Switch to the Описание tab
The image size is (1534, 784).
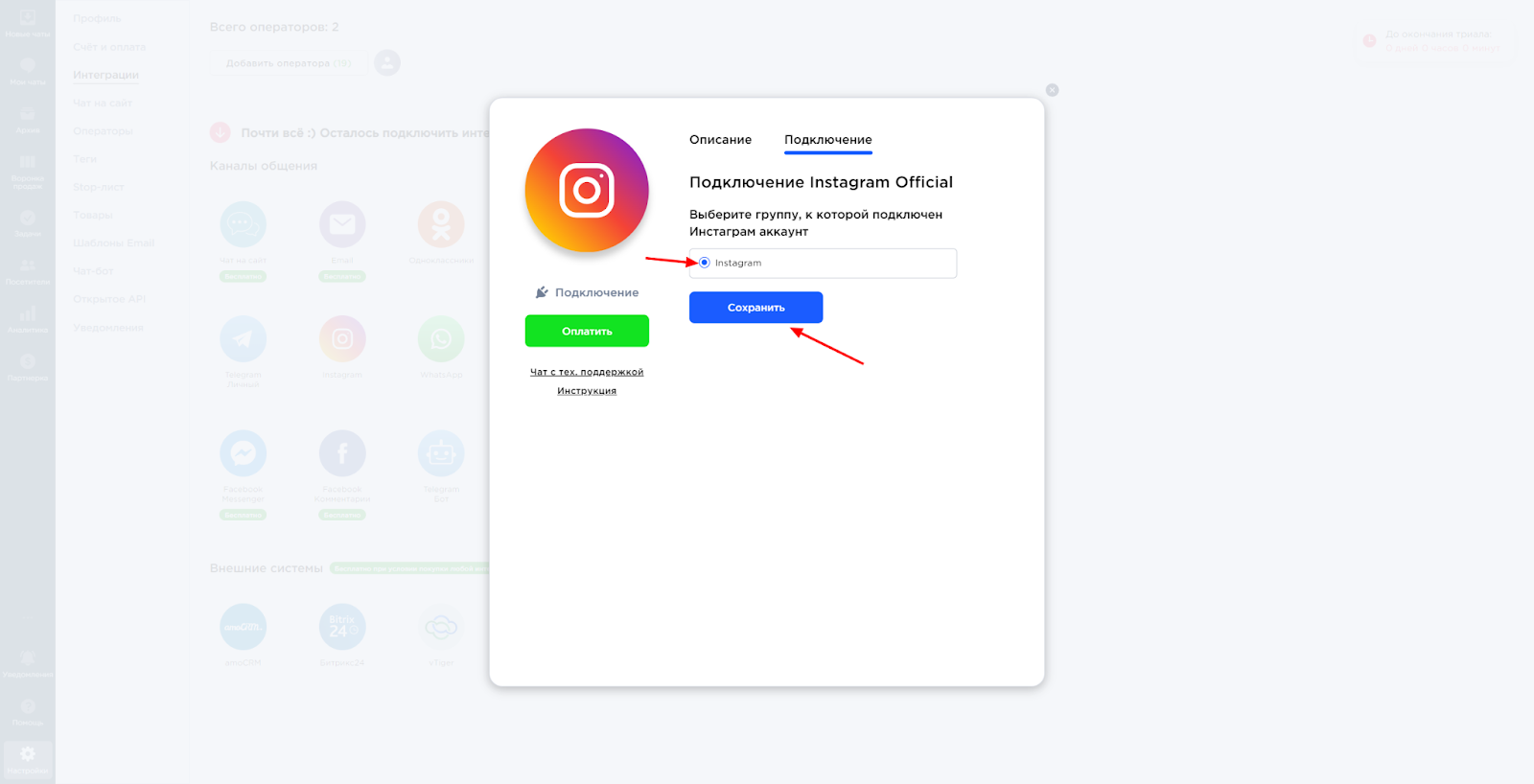coord(720,140)
